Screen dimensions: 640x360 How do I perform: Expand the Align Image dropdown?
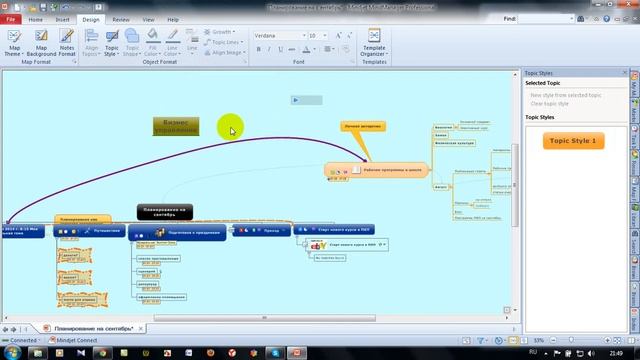(225, 53)
